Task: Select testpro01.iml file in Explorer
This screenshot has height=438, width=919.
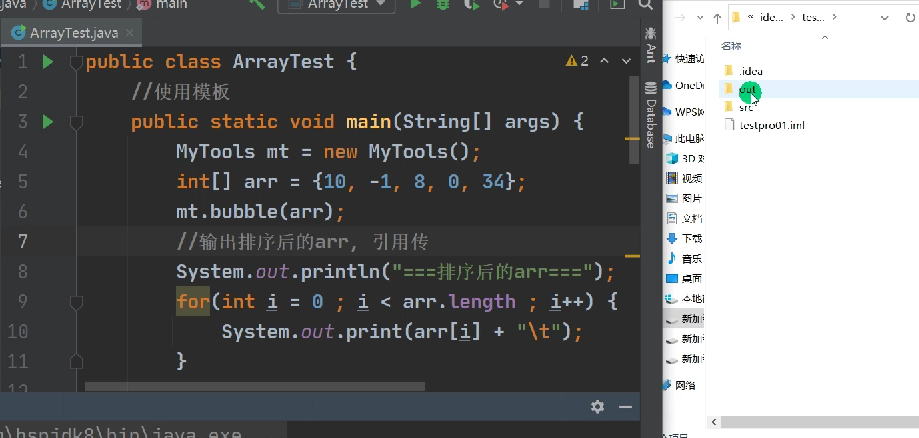Action: coord(765,125)
